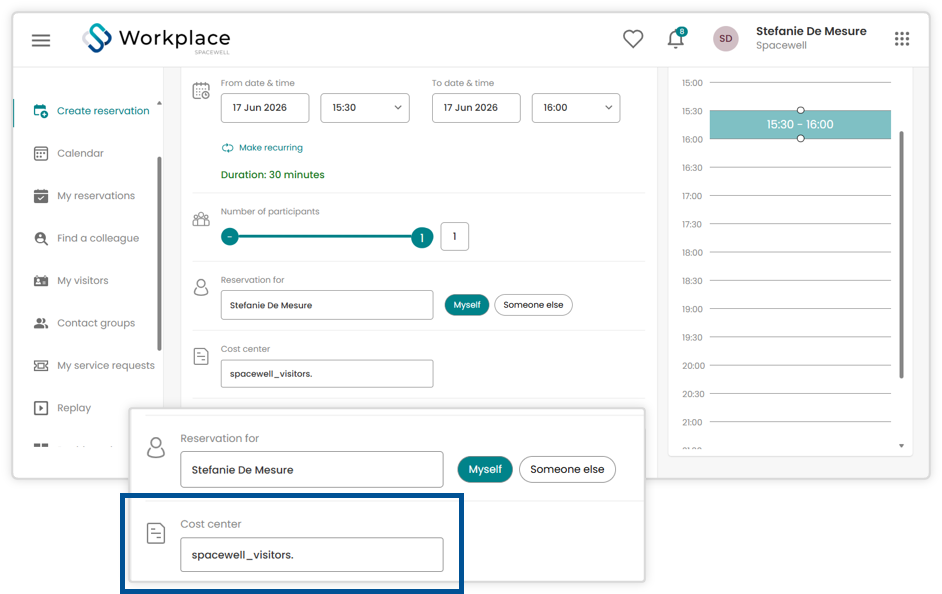The height and width of the screenshot is (594, 942).
Task: Click the participants number box
Action: point(455,237)
